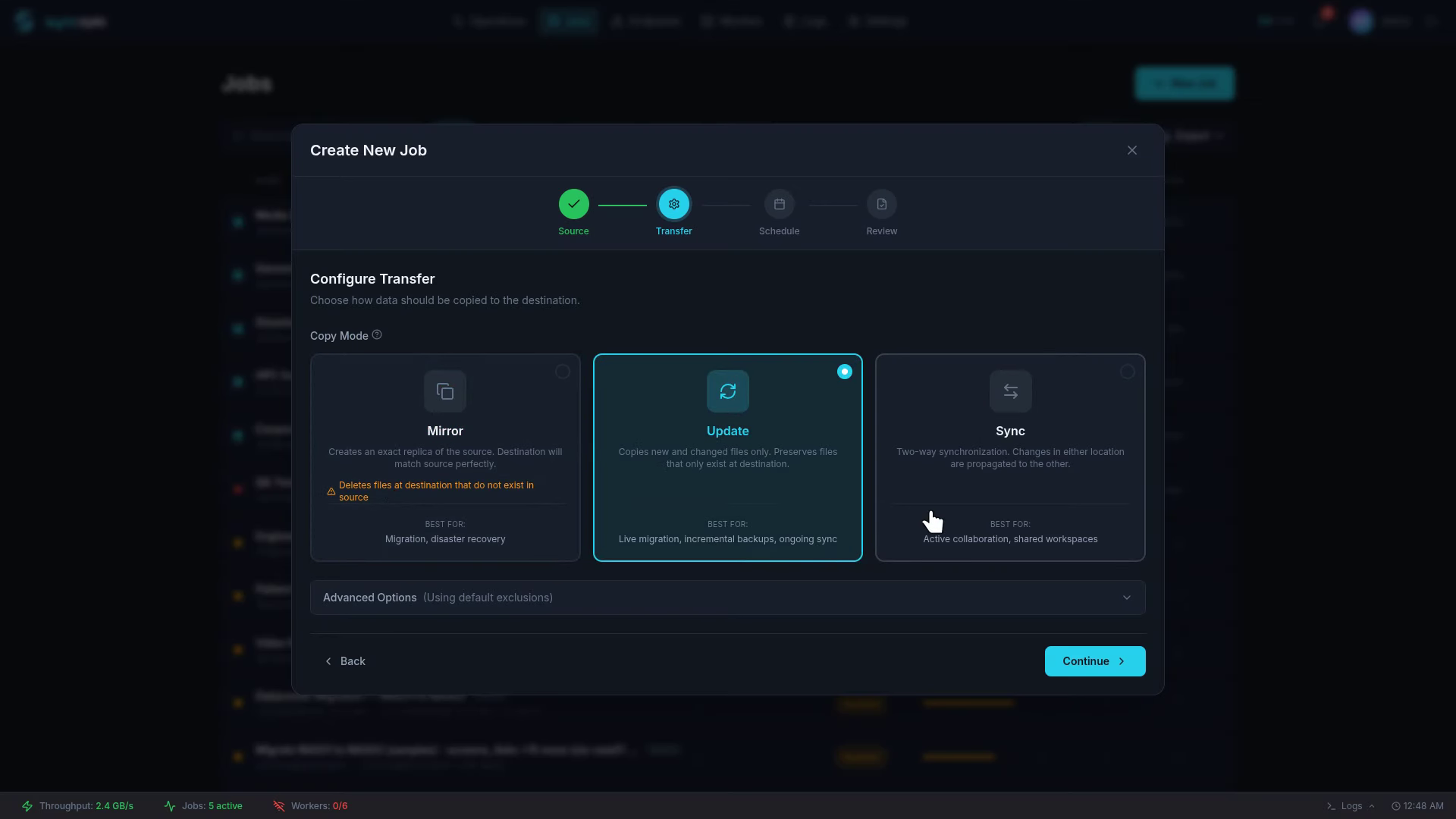Viewport: 1456px width, 819px height.
Task: Click the Review step document icon
Action: click(881, 204)
